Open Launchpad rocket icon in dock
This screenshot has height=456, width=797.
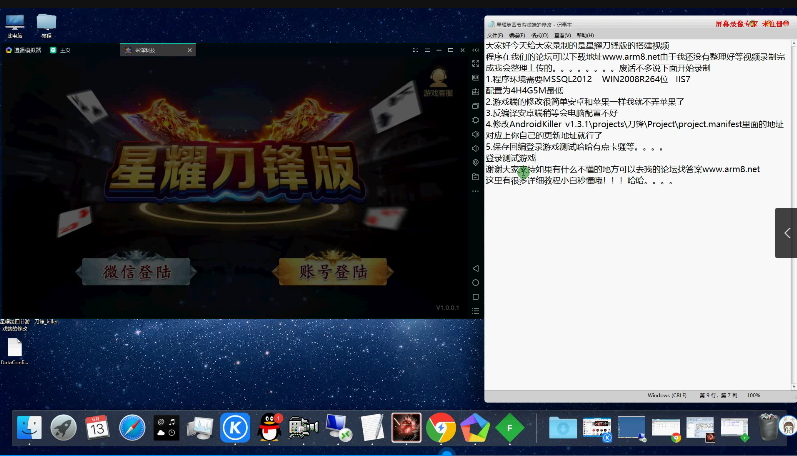(63, 427)
